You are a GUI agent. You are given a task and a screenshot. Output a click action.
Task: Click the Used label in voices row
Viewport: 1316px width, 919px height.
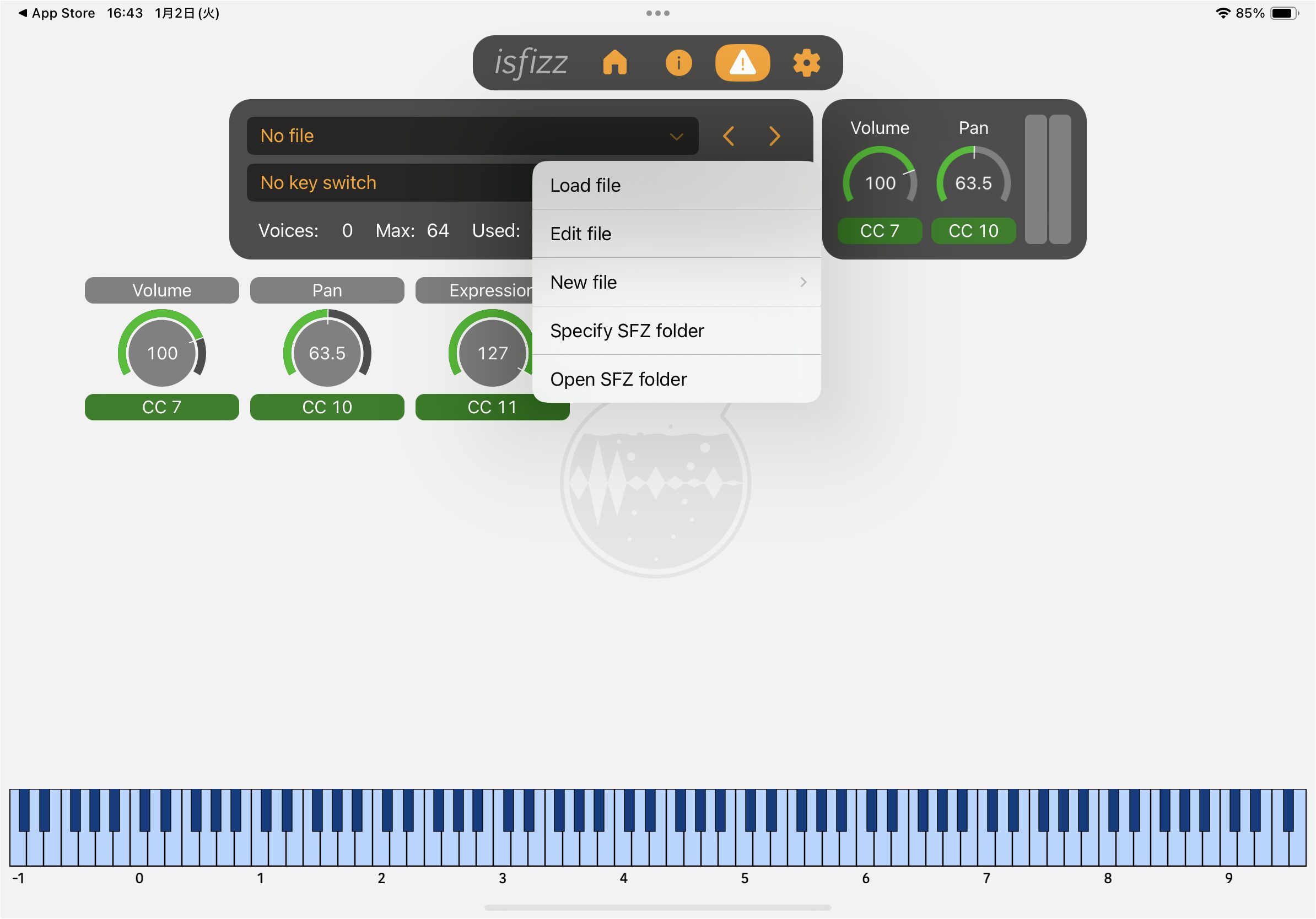tap(496, 230)
